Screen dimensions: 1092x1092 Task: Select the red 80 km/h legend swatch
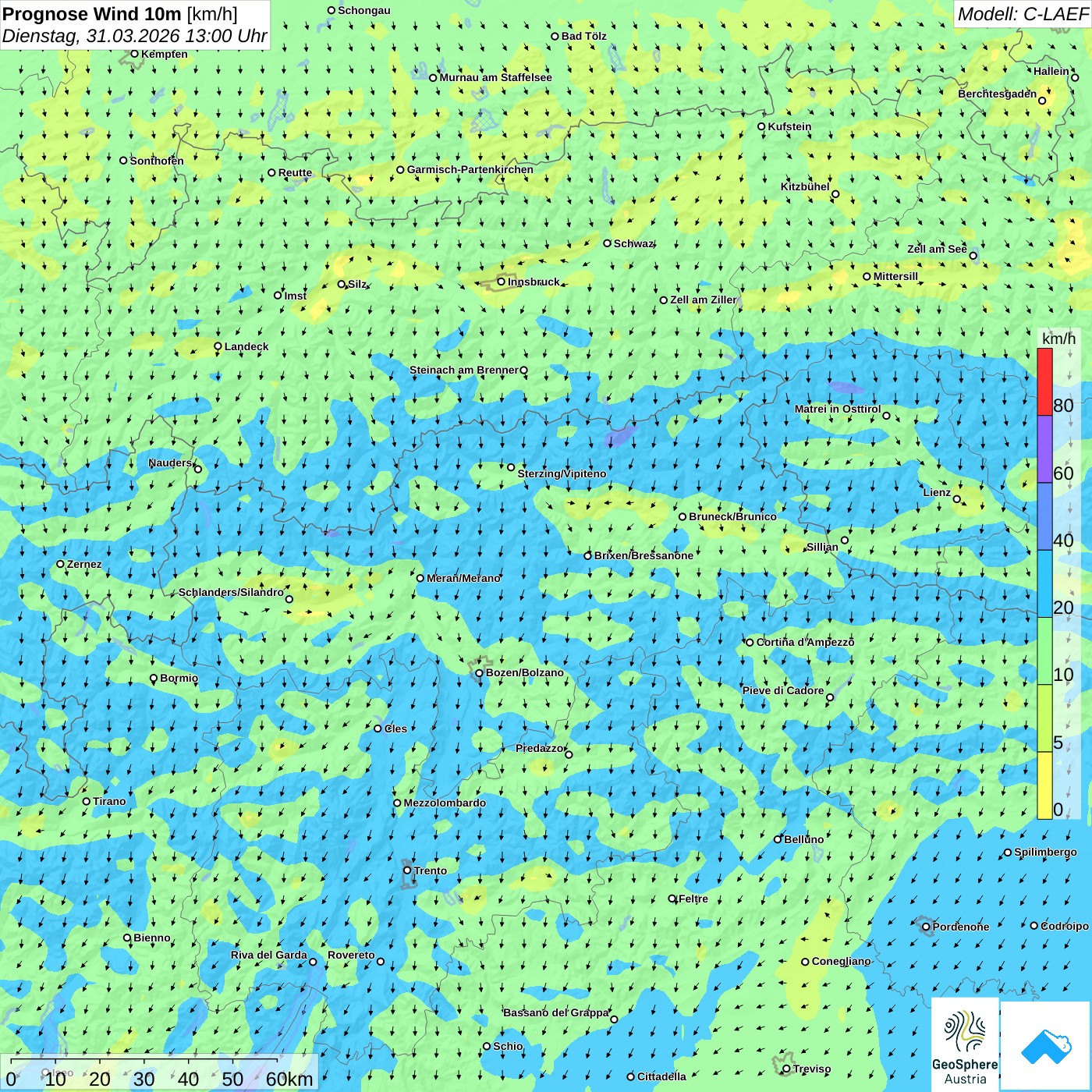click(x=1044, y=382)
